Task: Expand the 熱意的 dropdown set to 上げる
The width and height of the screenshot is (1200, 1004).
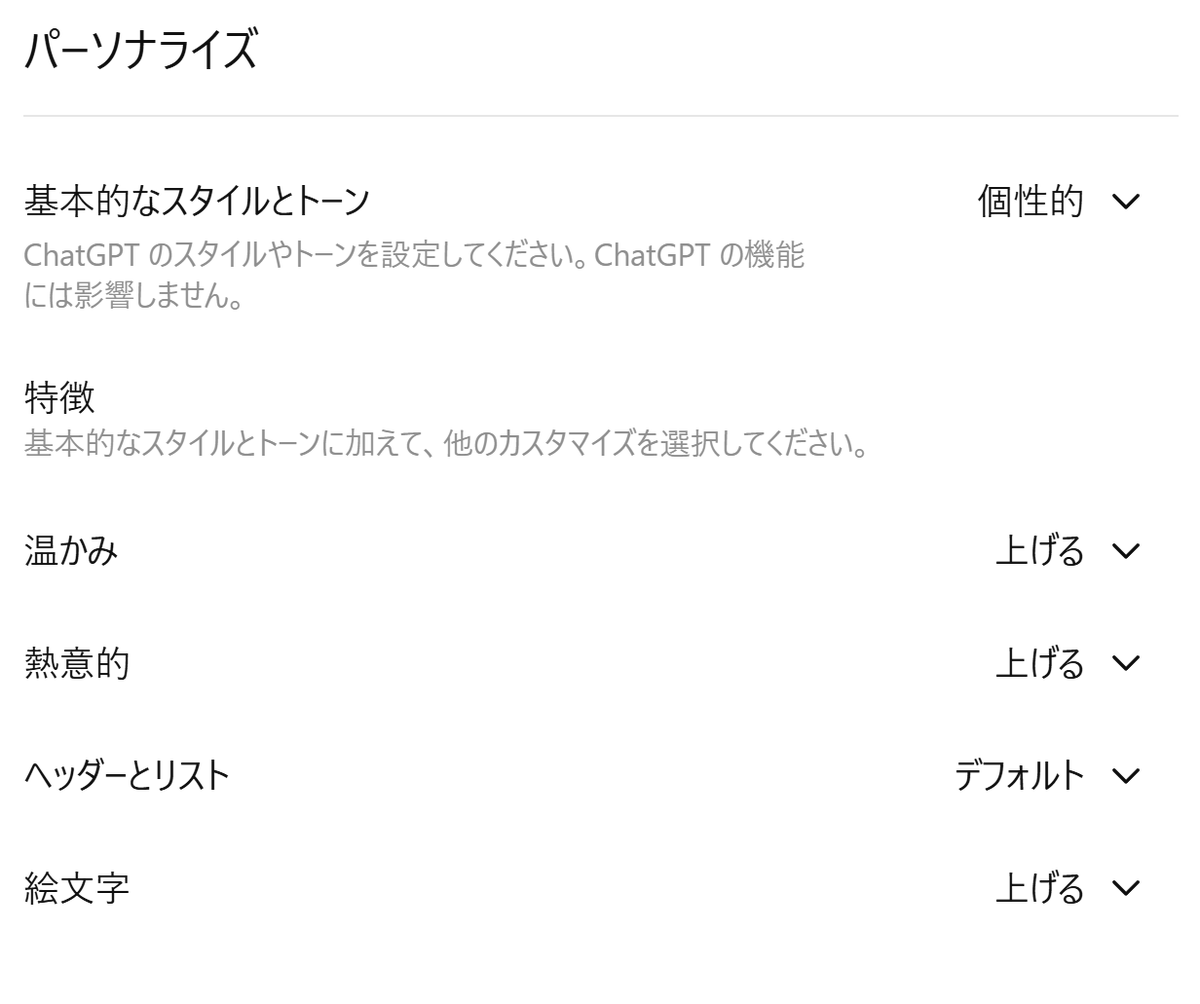Action: (x=1040, y=663)
